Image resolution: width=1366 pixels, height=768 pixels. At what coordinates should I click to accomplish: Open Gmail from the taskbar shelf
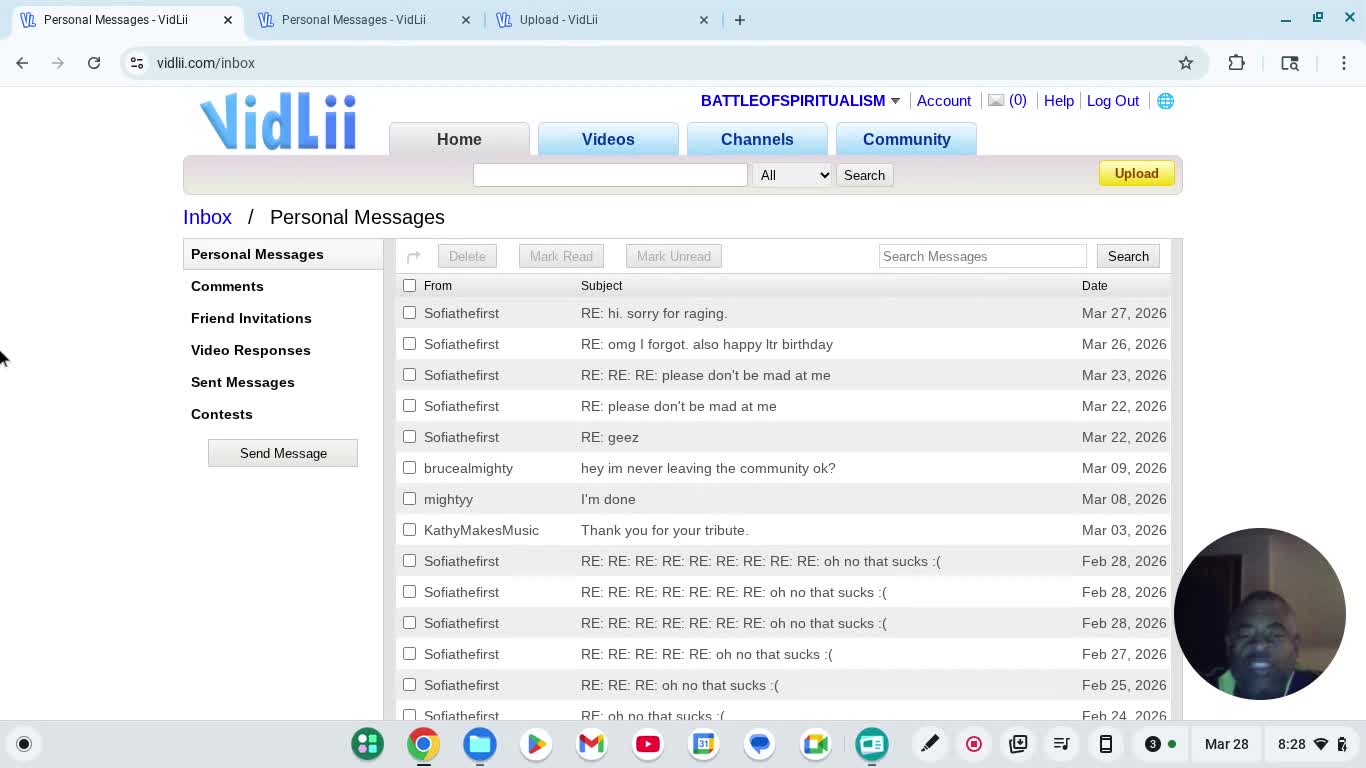pyautogui.click(x=592, y=744)
